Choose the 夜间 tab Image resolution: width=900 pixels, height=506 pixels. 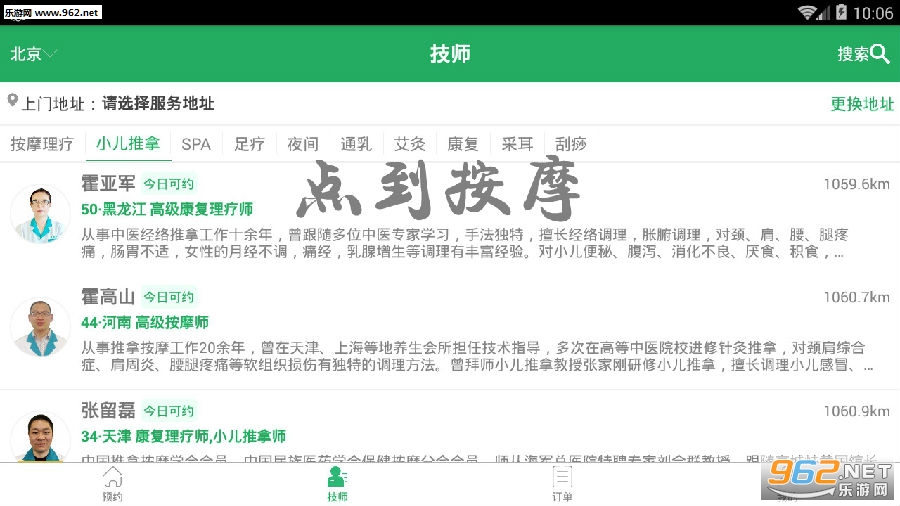[302, 144]
